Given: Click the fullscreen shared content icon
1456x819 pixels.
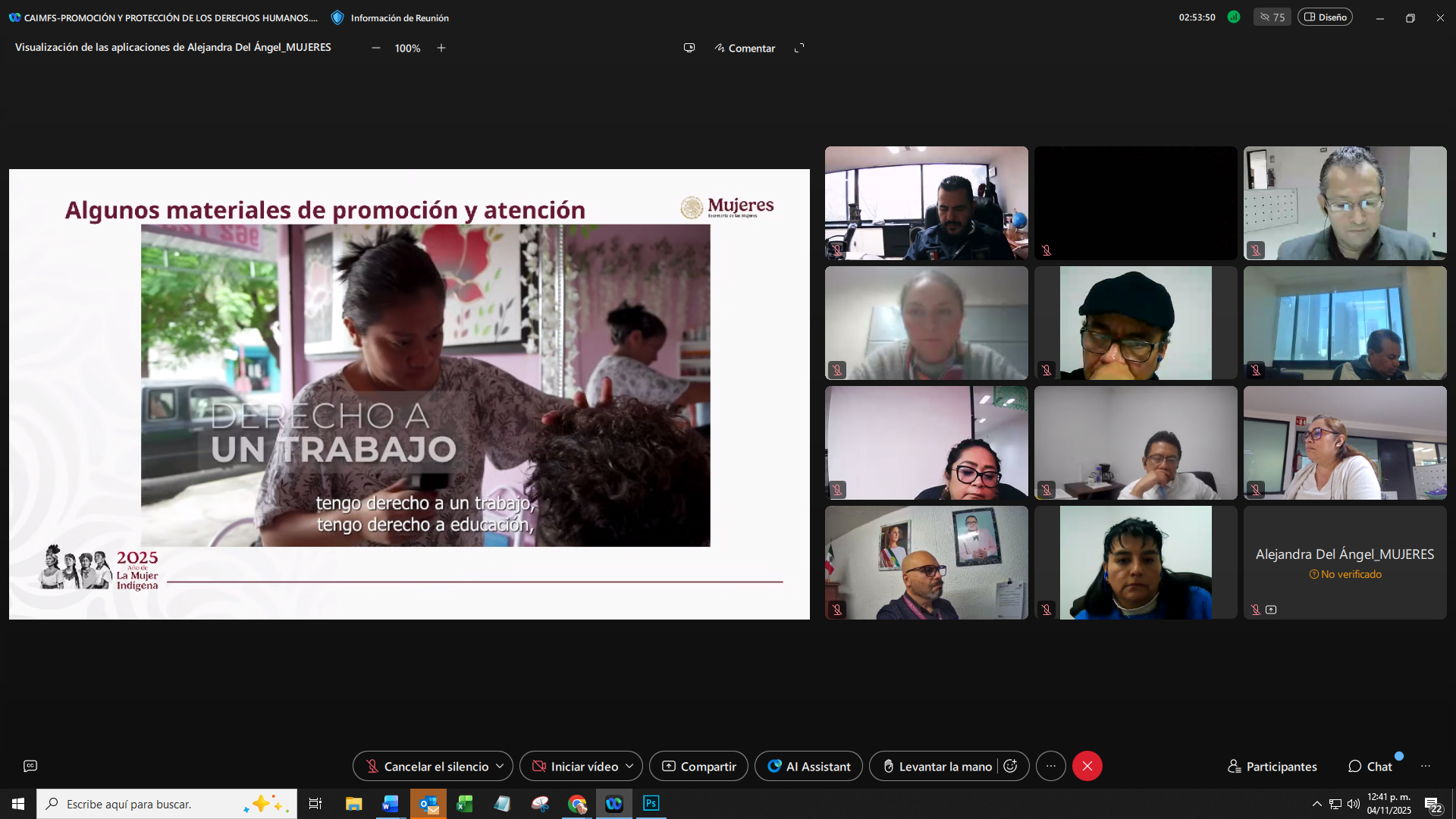Looking at the screenshot, I should click(x=799, y=48).
